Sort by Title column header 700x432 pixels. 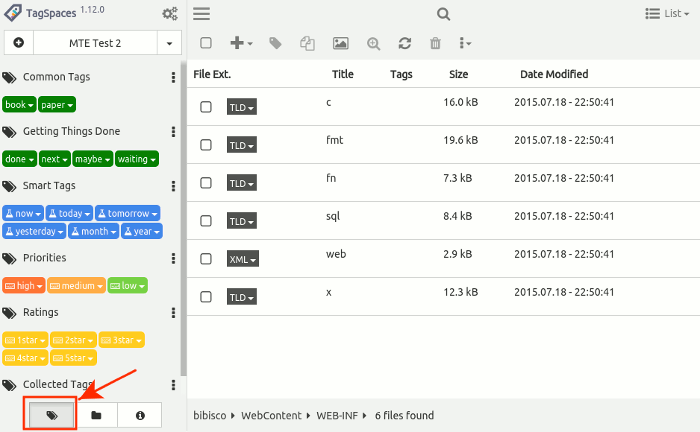pyautogui.click(x=342, y=74)
